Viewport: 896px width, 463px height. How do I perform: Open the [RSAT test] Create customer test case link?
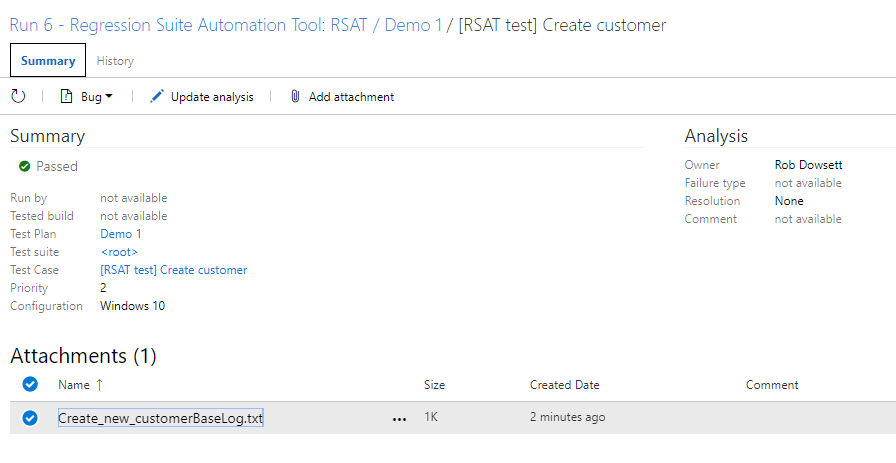(173, 270)
